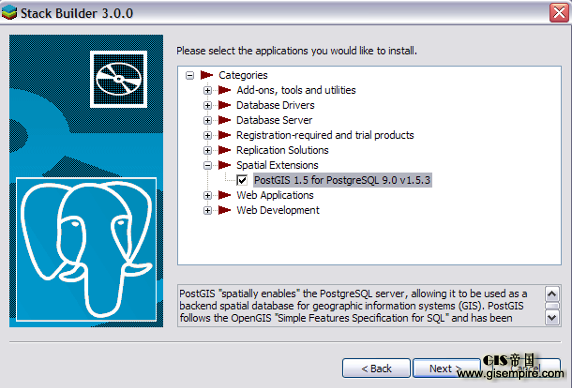Expand the Replication Solutions category
This screenshot has height=388, width=572.
(208, 150)
